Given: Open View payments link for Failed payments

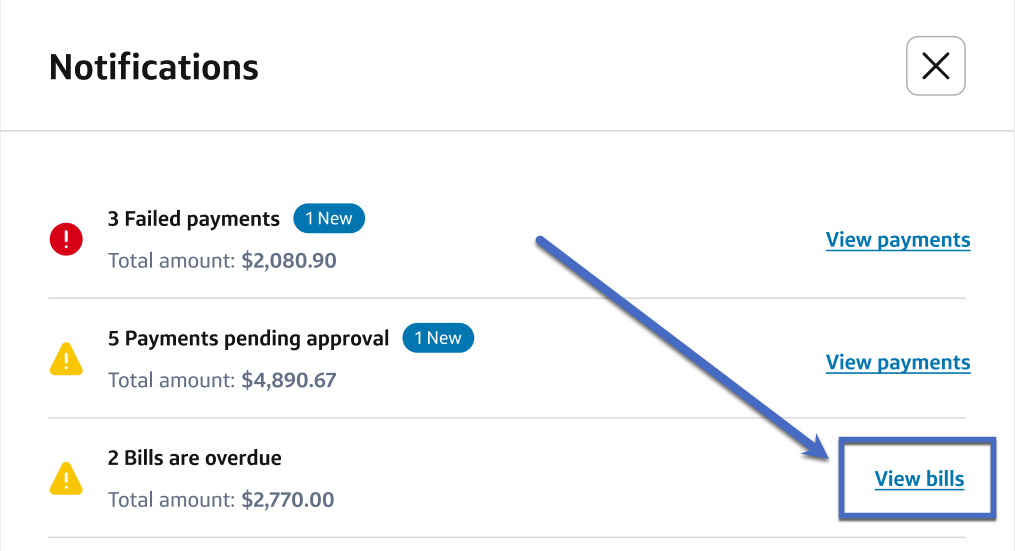Looking at the screenshot, I should pyautogui.click(x=897, y=240).
